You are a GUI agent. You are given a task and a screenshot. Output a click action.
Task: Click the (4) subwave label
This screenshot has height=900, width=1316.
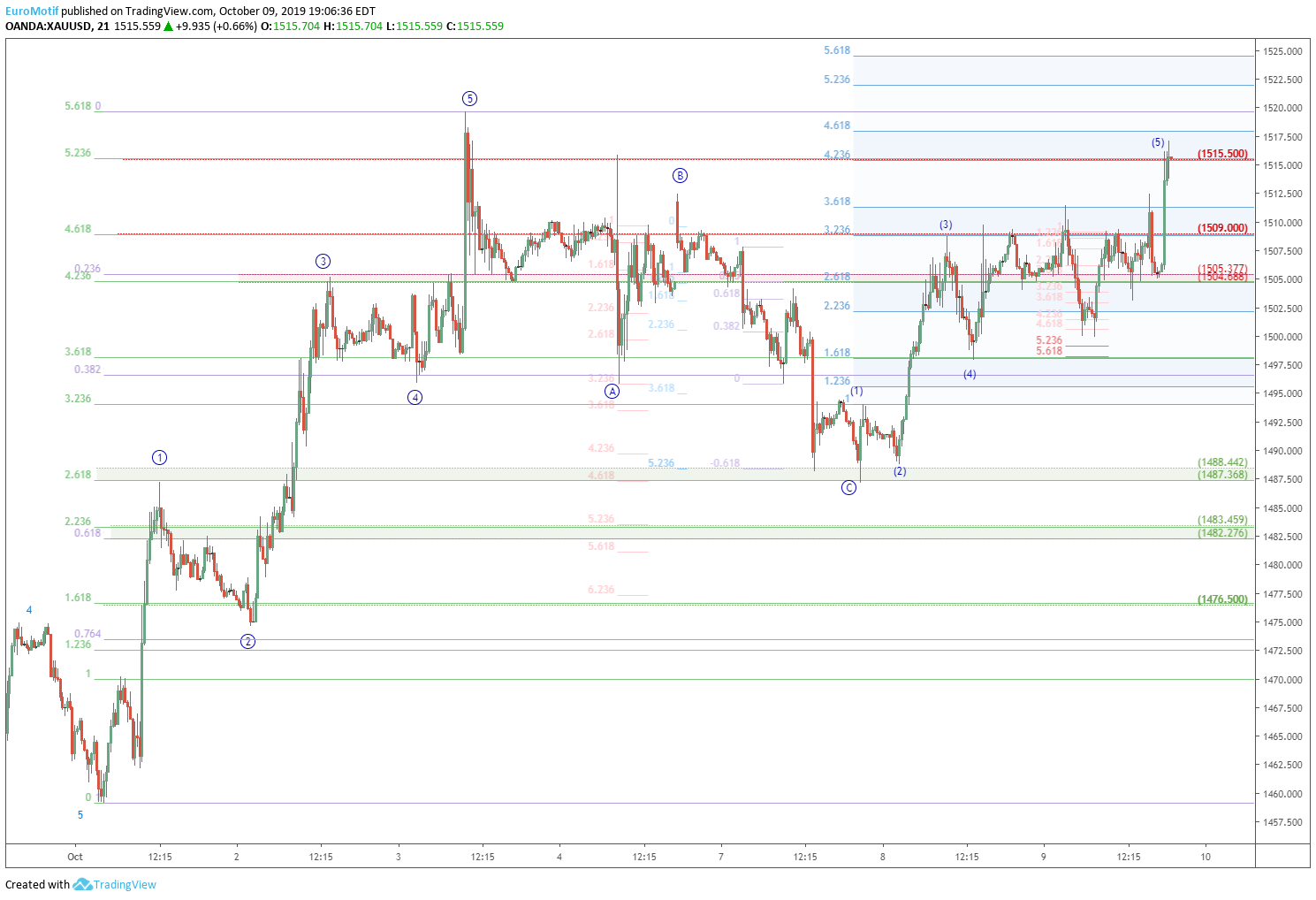coord(970,374)
